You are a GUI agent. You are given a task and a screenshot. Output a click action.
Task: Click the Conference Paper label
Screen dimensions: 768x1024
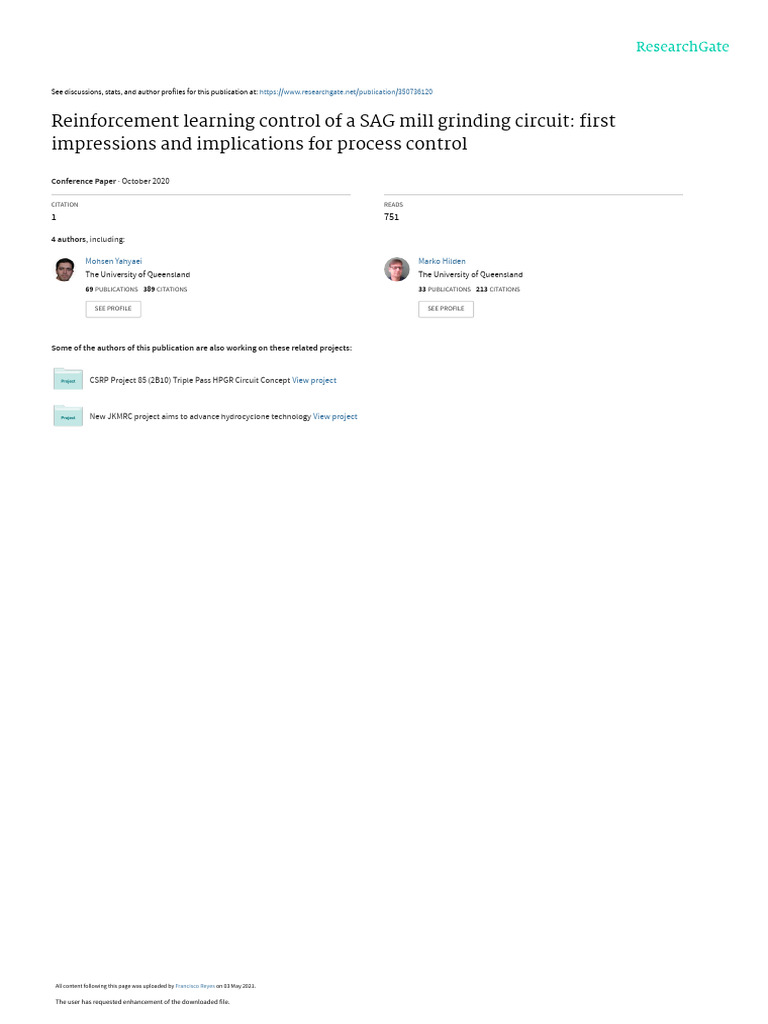click(x=84, y=182)
